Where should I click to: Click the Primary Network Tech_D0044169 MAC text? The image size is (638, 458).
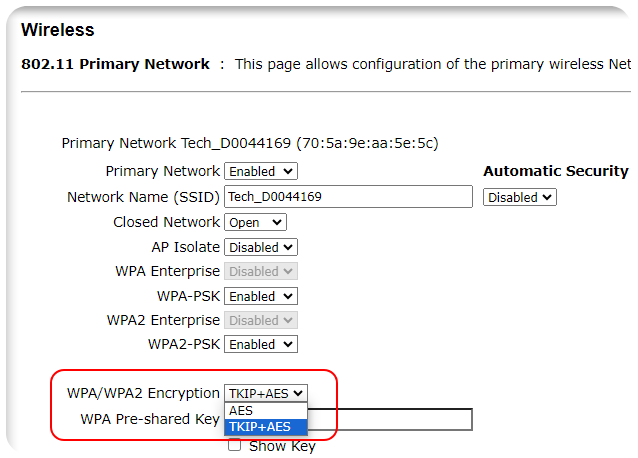[x=250, y=143]
